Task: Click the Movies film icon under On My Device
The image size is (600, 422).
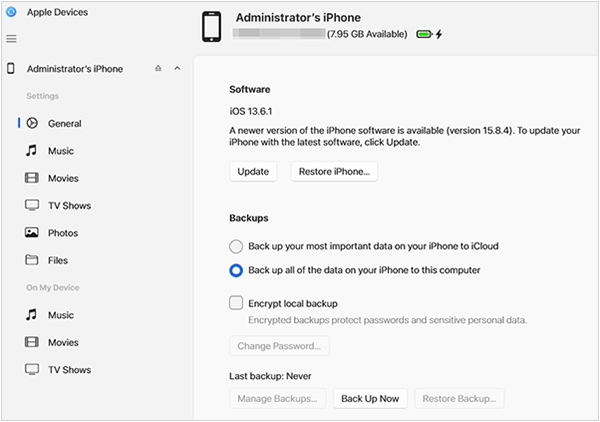Action: (32, 342)
